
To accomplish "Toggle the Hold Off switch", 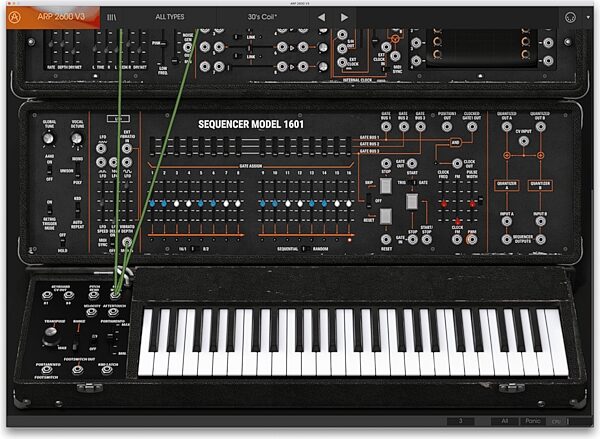I will click(62, 242).
